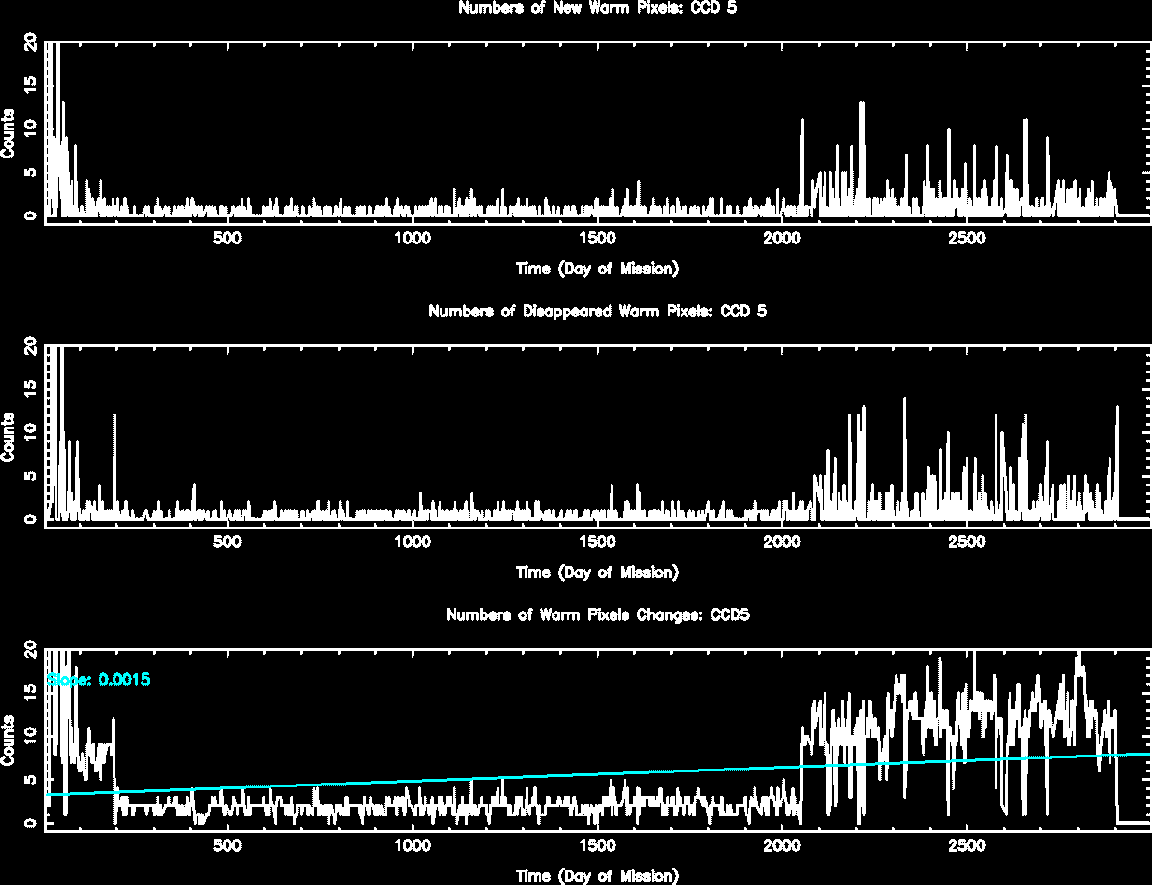Click the cyan 'Slope: 0.0015' label

click(x=98, y=679)
